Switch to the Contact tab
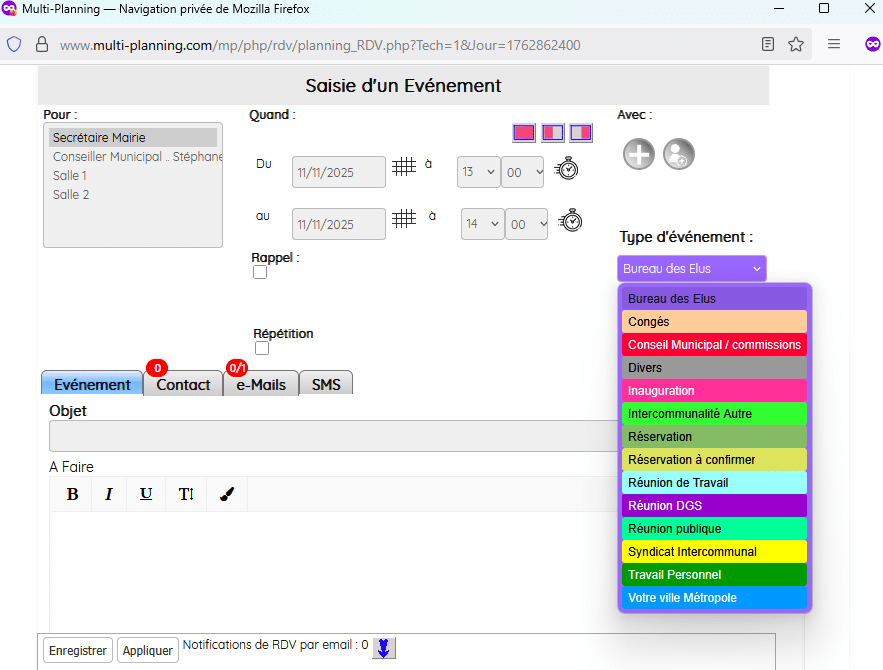The width and height of the screenshot is (883, 670). pos(183,385)
